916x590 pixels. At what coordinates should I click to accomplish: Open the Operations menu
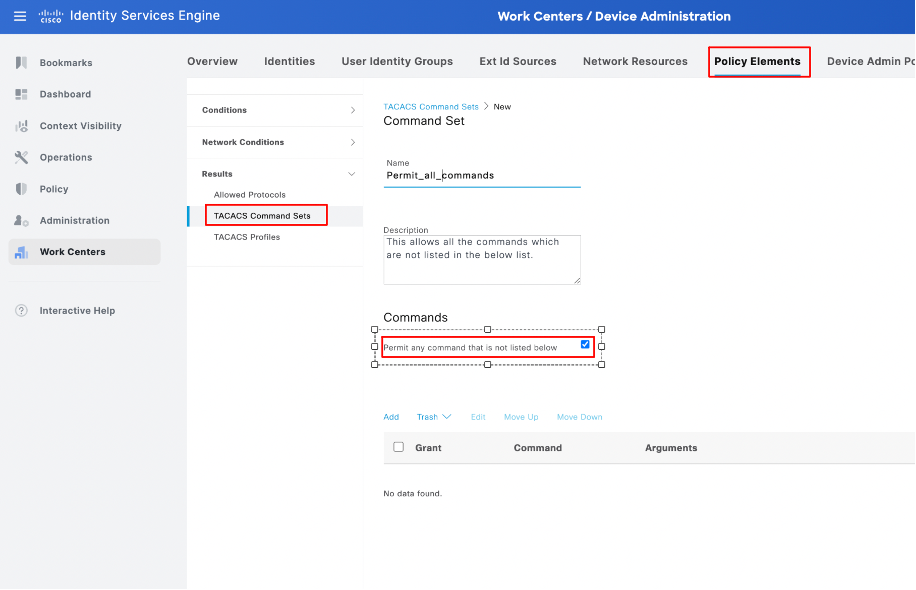pyautogui.click(x=66, y=157)
